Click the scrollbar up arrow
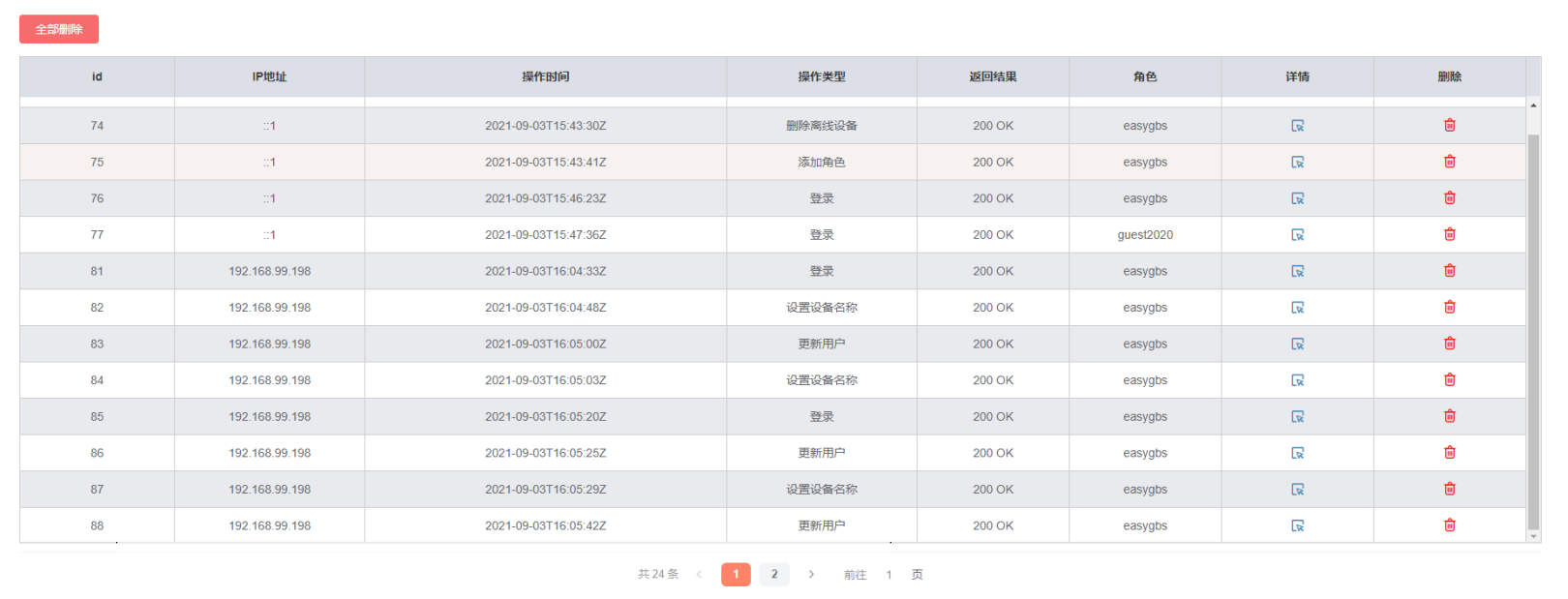This screenshot has width=1568, height=599. pyautogui.click(x=1533, y=105)
